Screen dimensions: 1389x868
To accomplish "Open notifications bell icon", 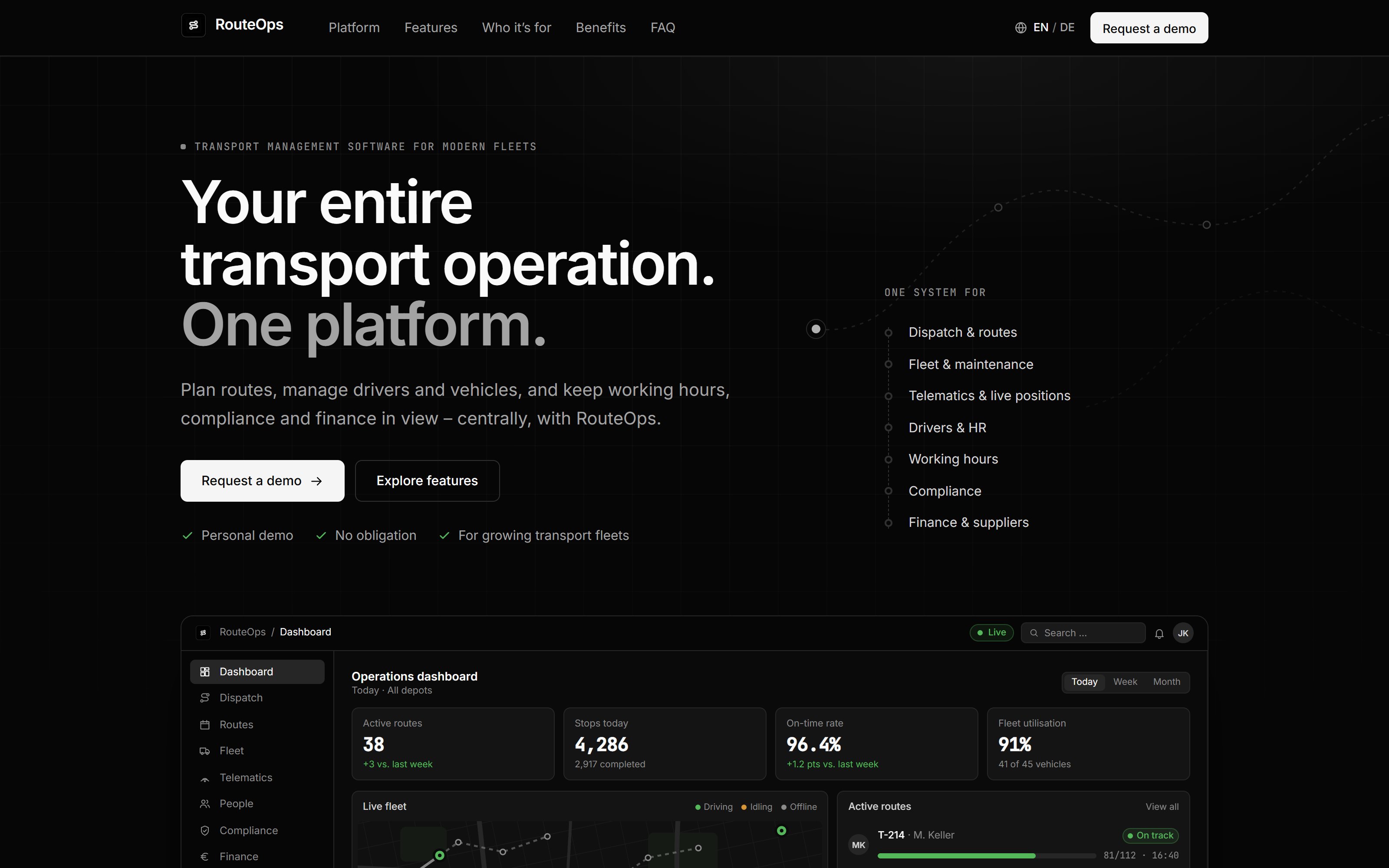I will [x=1159, y=634].
